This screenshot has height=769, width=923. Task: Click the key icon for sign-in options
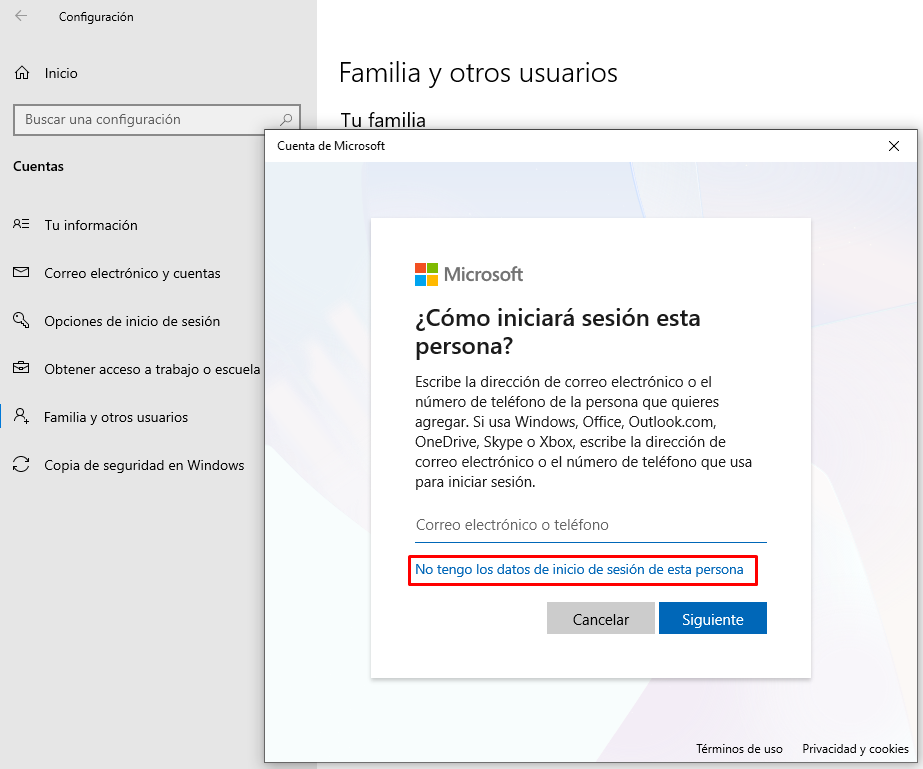coord(21,321)
